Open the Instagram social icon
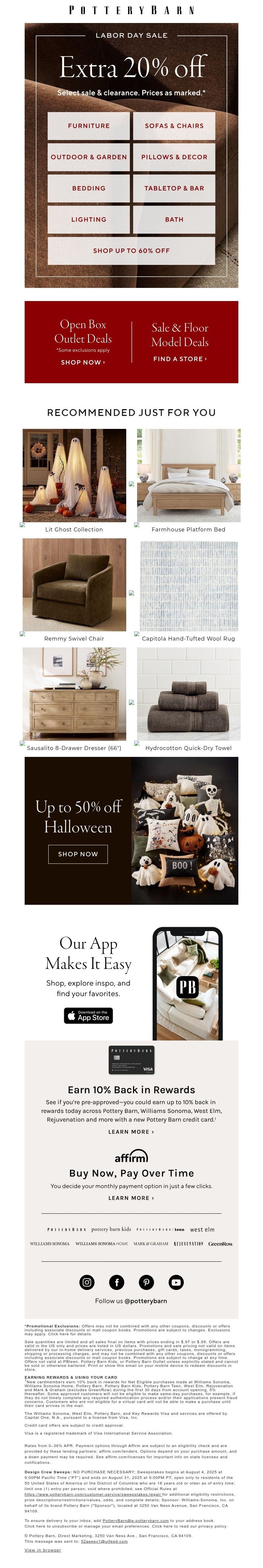This screenshot has width=263, height=1568. pyautogui.click(x=87, y=1282)
